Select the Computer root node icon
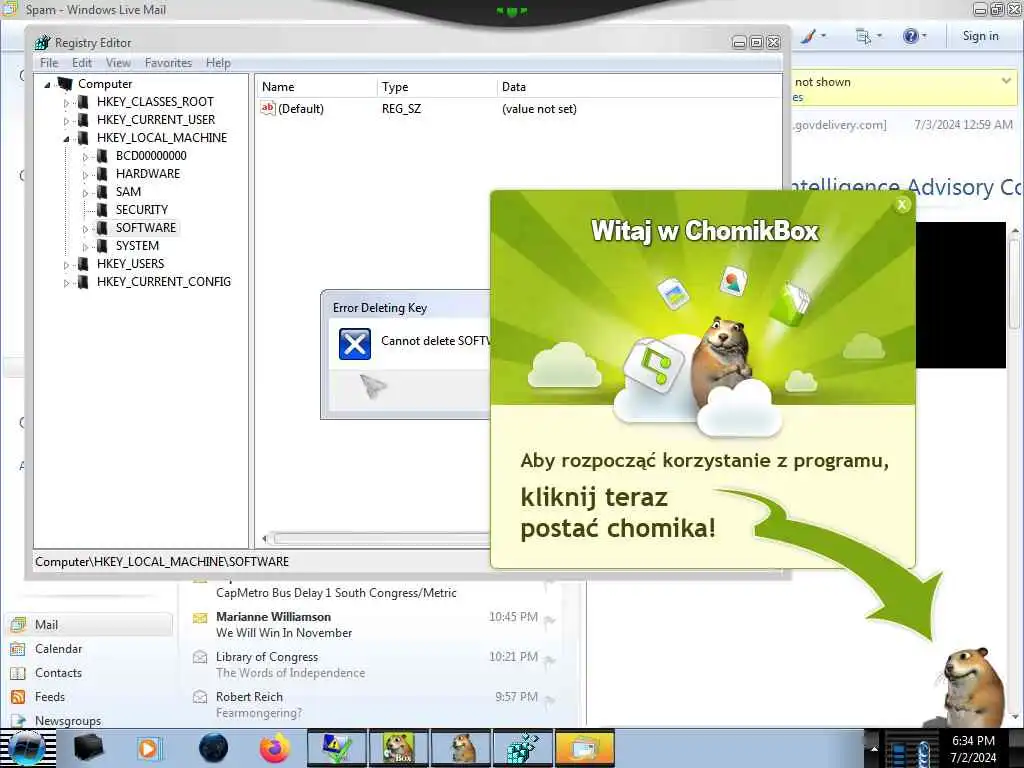Screen dimensions: 1024x768 pos(65,84)
